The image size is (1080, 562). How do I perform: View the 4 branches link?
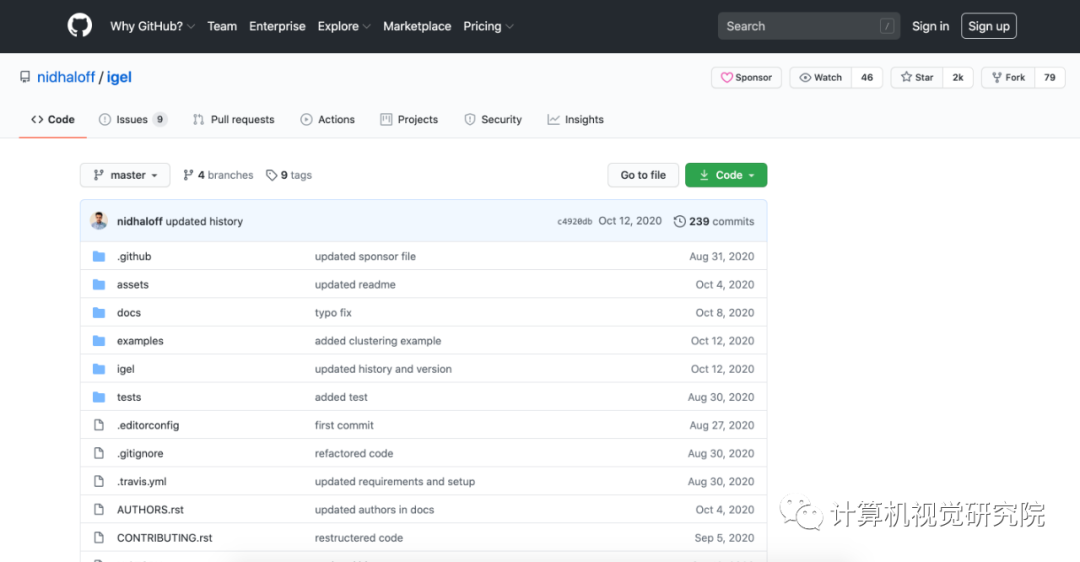point(218,175)
